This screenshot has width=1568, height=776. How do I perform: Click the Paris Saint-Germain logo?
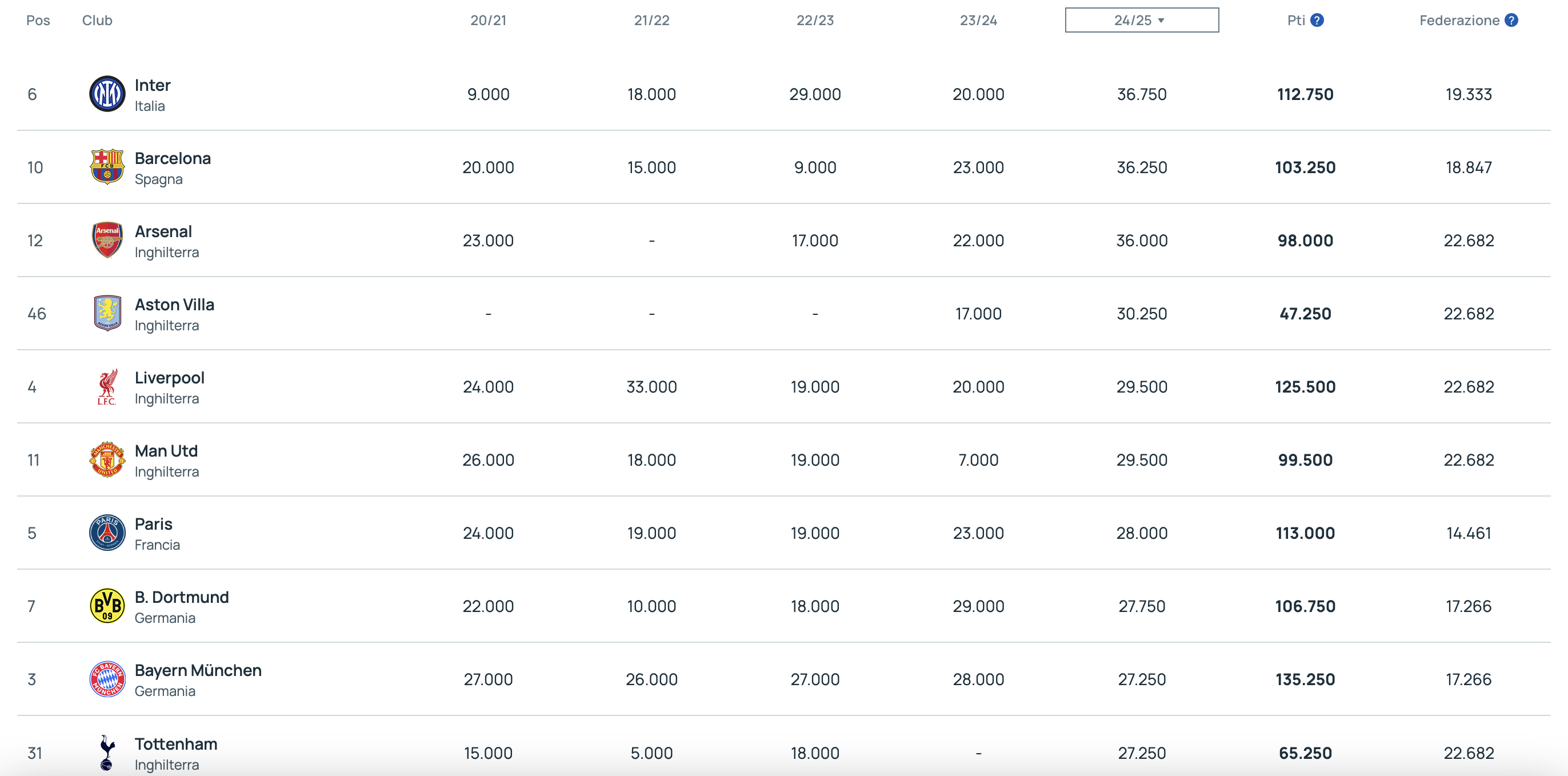click(x=107, y=533)
